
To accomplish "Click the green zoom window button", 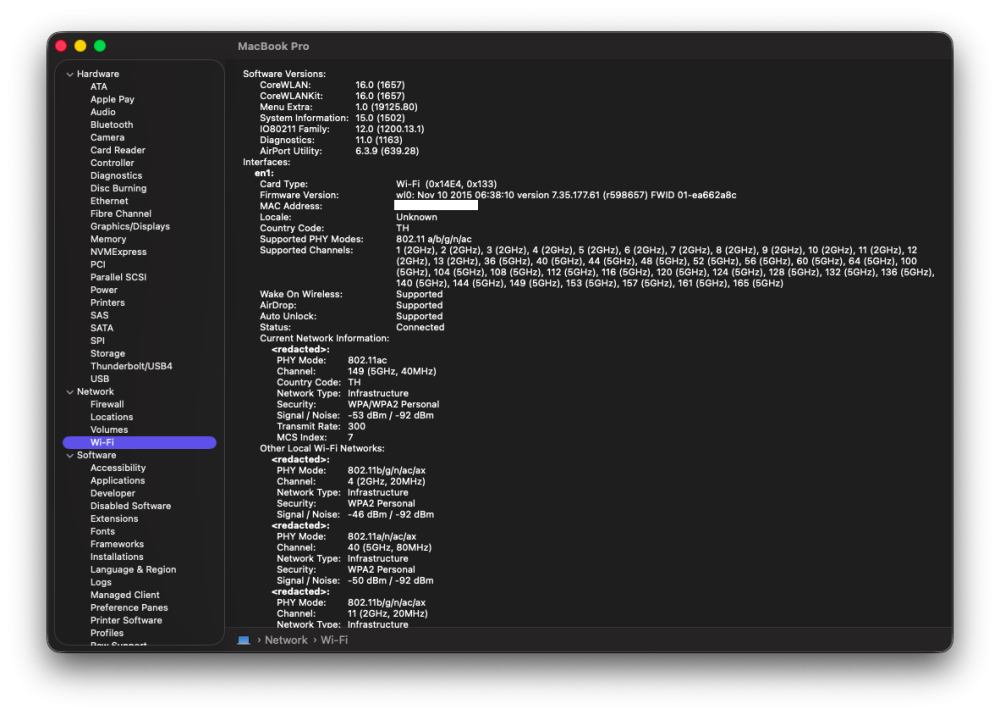I will pyautogui.click(x=100, y=46).
